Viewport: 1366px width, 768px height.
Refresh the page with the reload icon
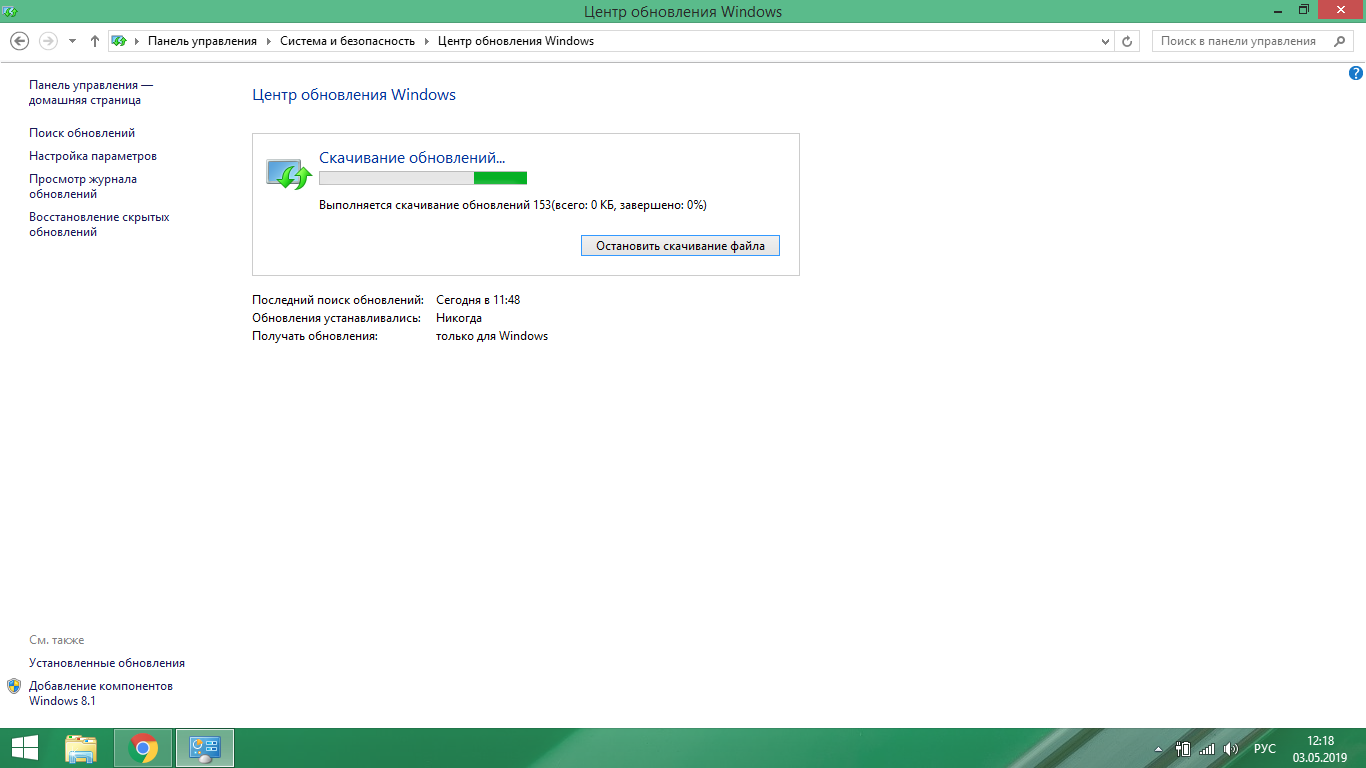[x=1127, y=41]
